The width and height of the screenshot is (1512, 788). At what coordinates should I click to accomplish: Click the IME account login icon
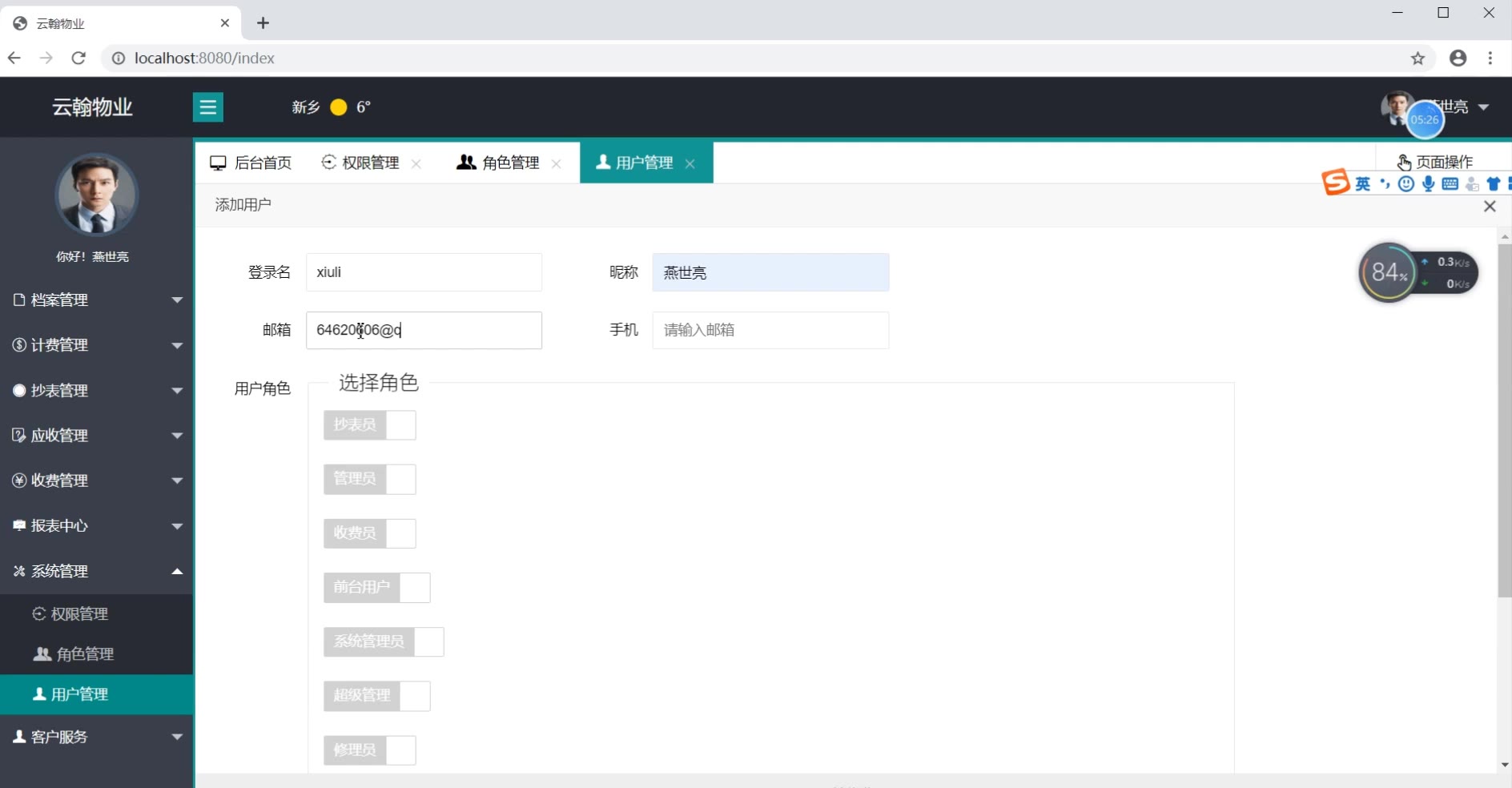tap(1472, 184)
